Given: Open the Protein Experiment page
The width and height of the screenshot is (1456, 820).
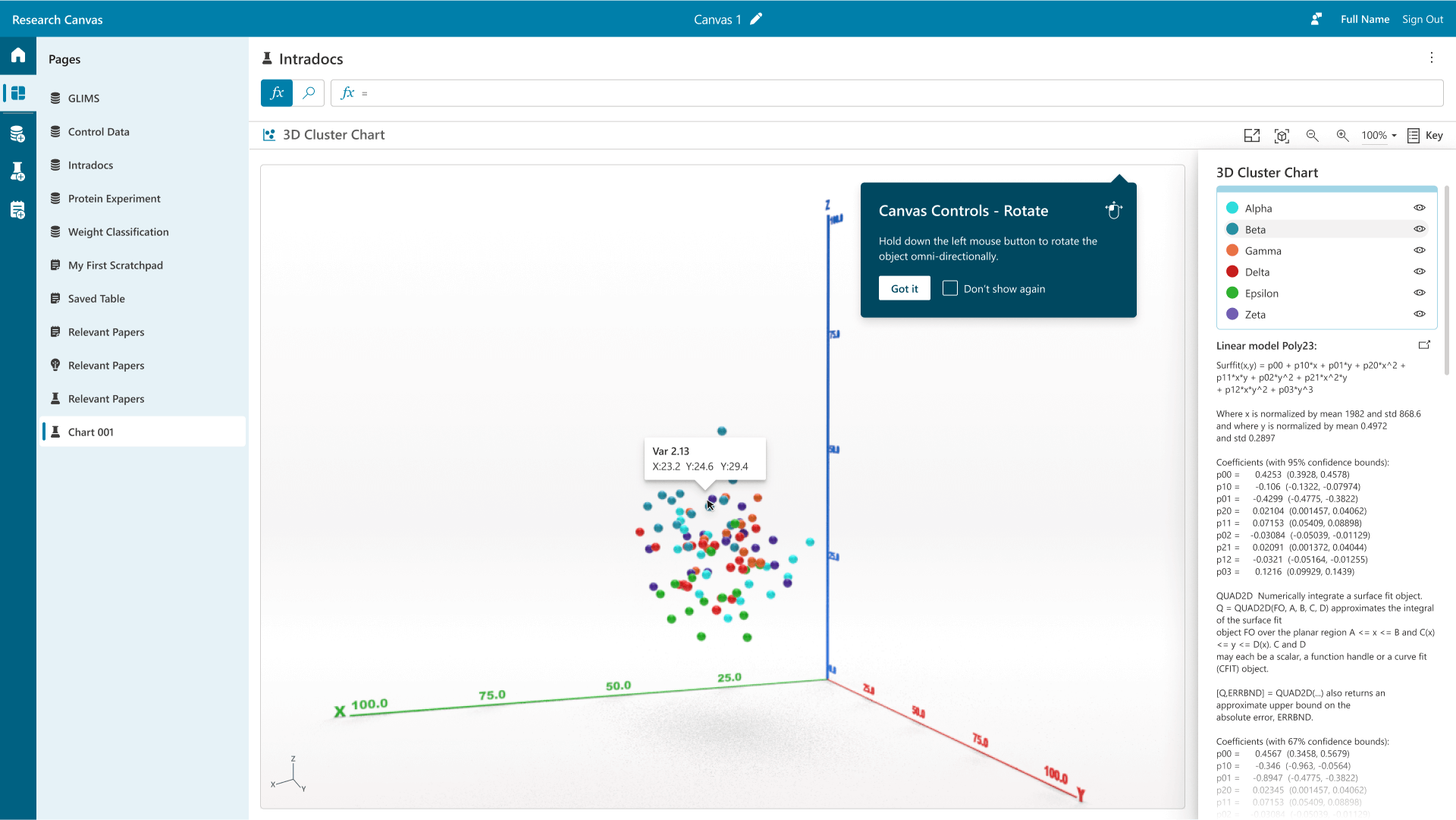Looking at the screenshot, I should point(114,199).
